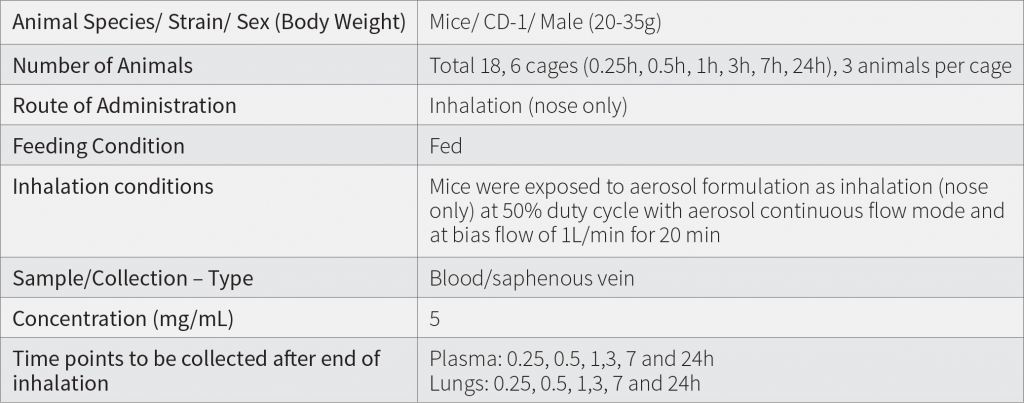This screenshot has height=403, width=1024.
Task: Click the Lungs time points line
Action: point(565,383)
